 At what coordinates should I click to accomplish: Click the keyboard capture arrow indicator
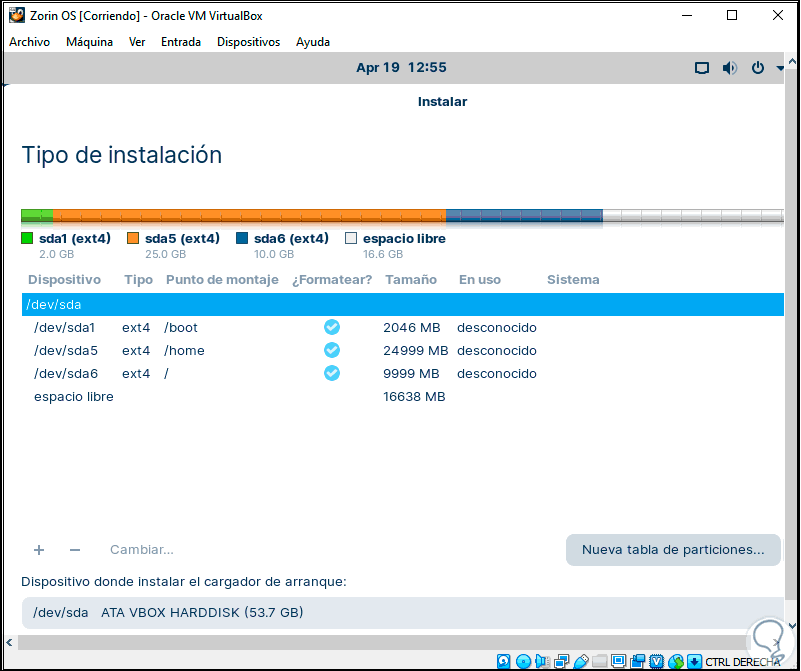694,661
